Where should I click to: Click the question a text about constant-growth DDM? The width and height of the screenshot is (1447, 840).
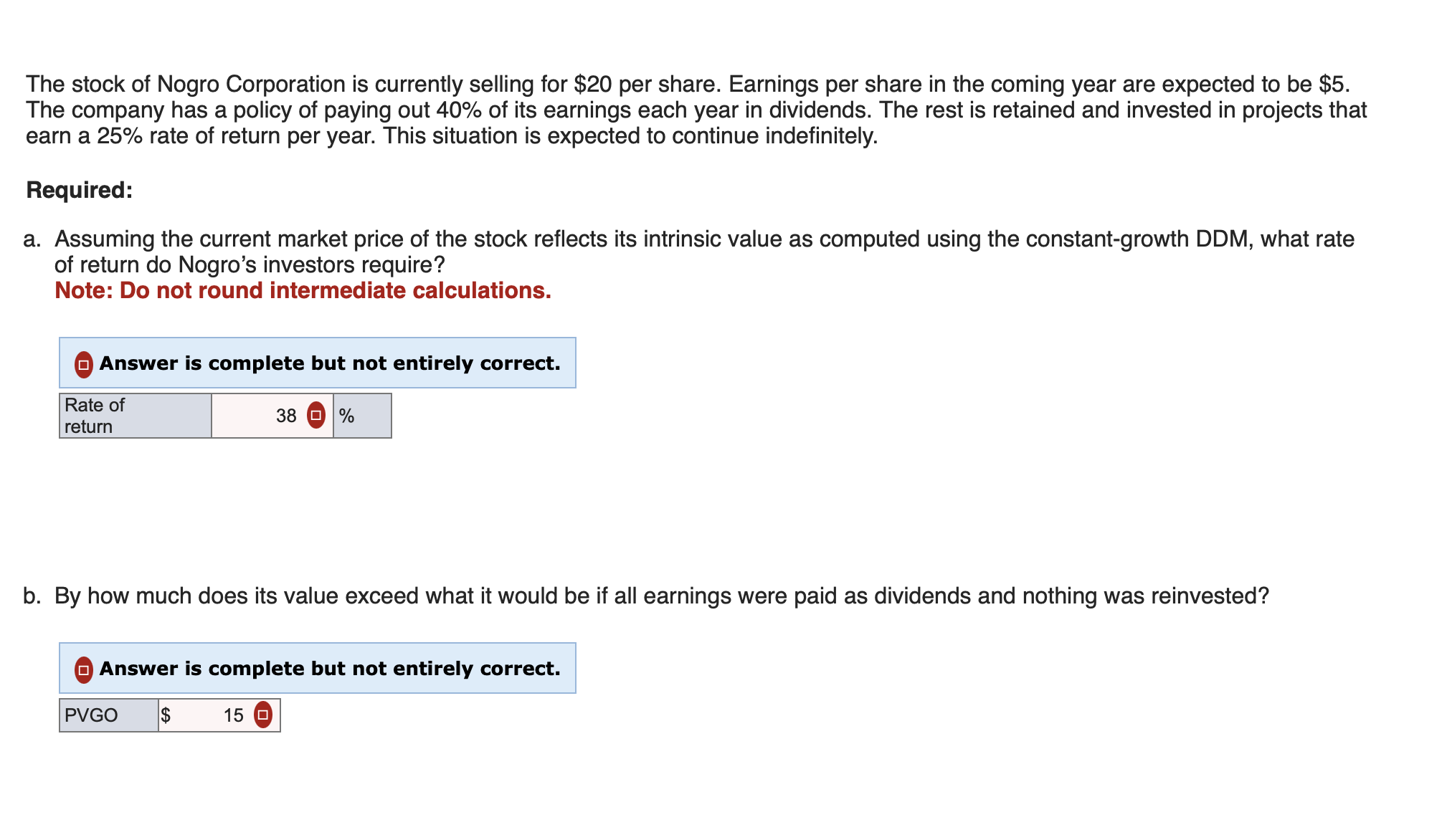pos(704,252)
